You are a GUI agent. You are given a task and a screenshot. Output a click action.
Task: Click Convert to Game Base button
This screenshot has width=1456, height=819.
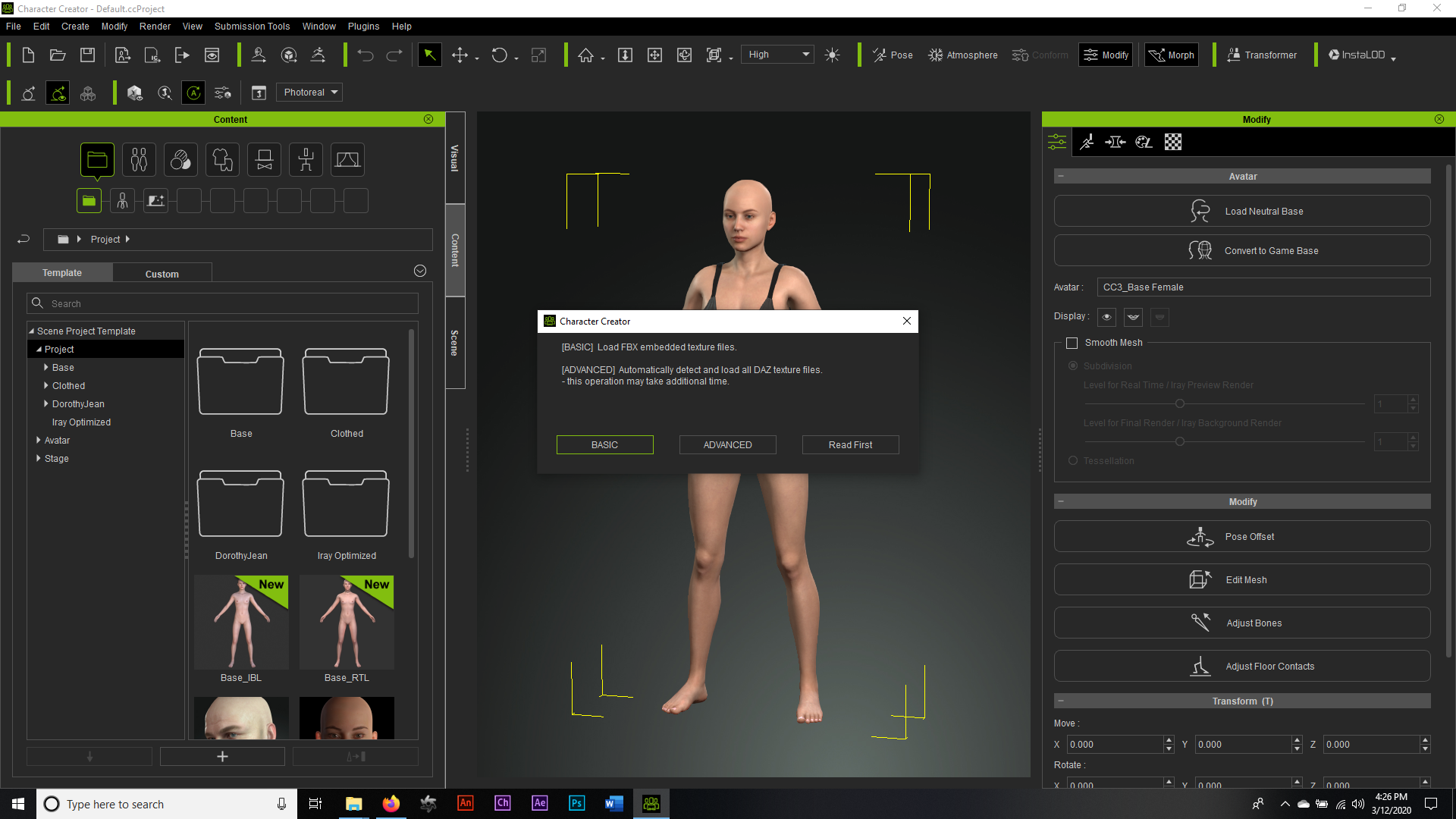point(1242,250)
